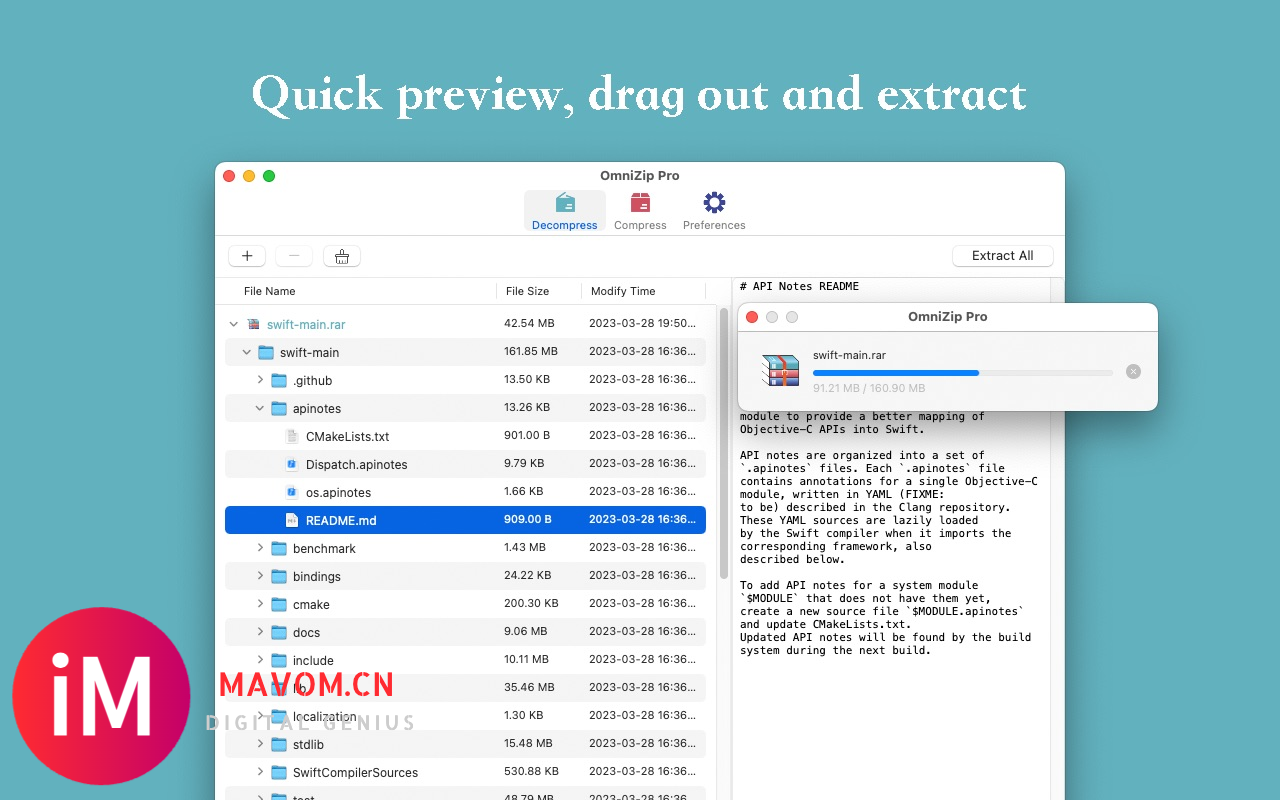
Task: Click the 42.54 MB size cell
Action: pyautogui.click(x=529, y=324)
